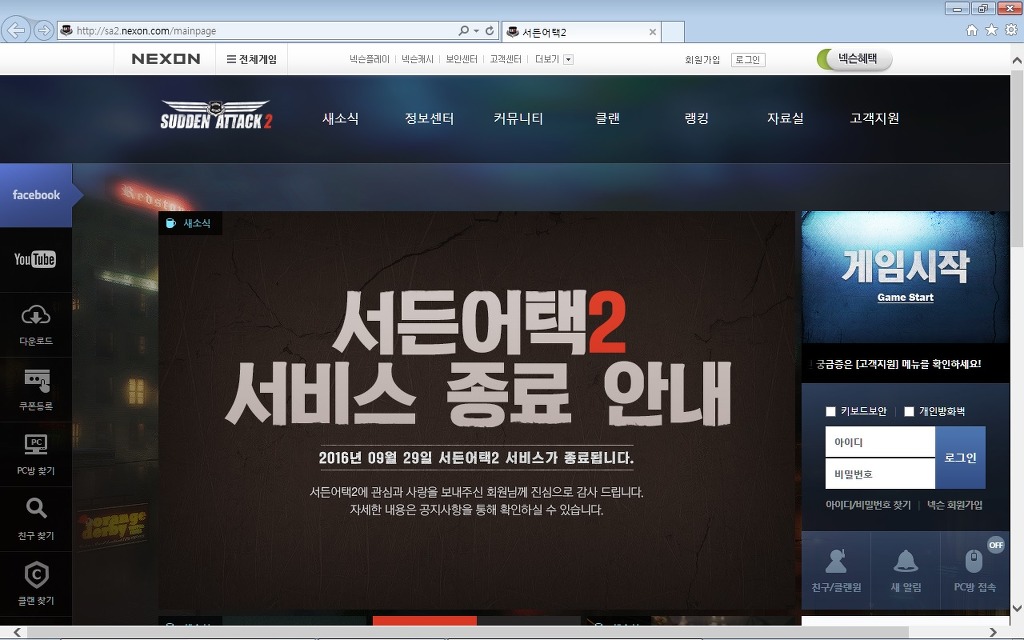Open the top bar 고객센터 link

tap(505, 59)
